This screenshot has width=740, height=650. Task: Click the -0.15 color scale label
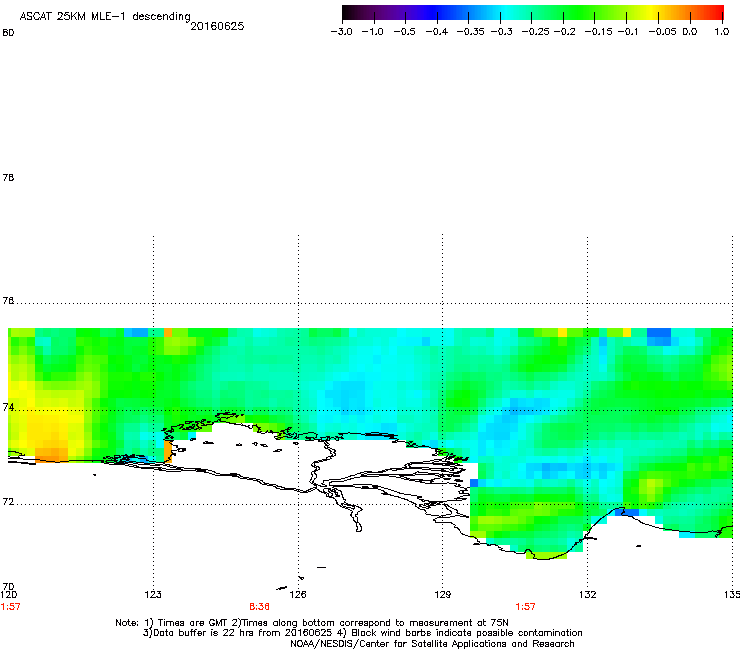(598, 32)
